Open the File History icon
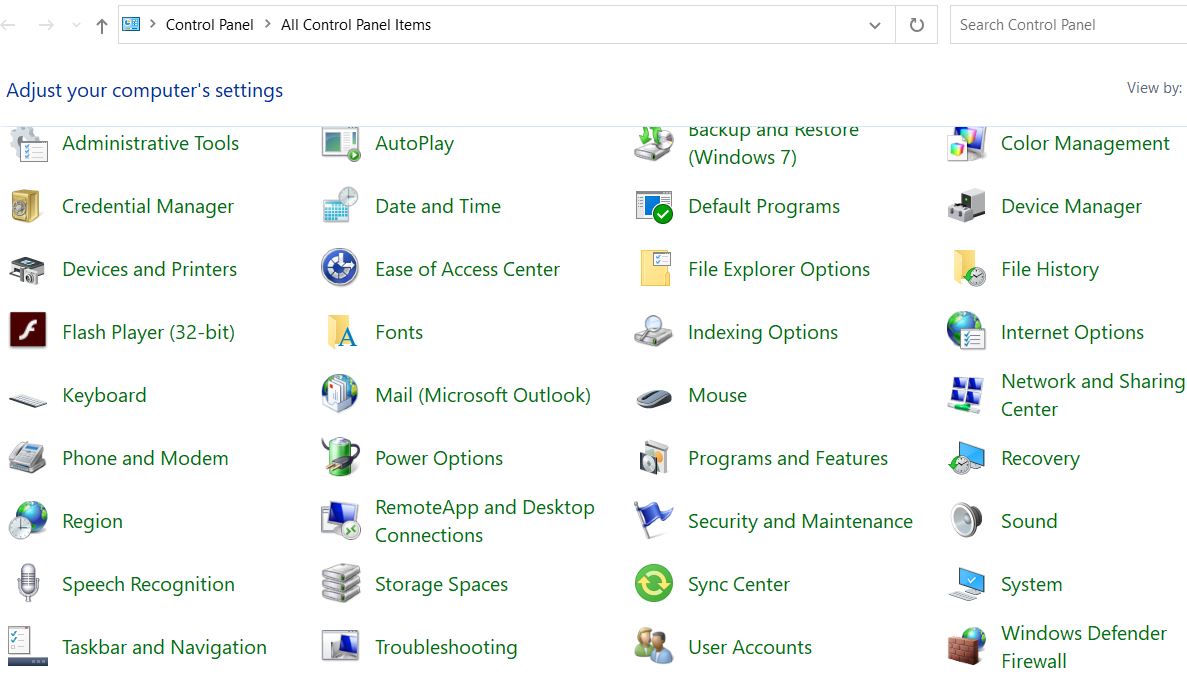 969,269
